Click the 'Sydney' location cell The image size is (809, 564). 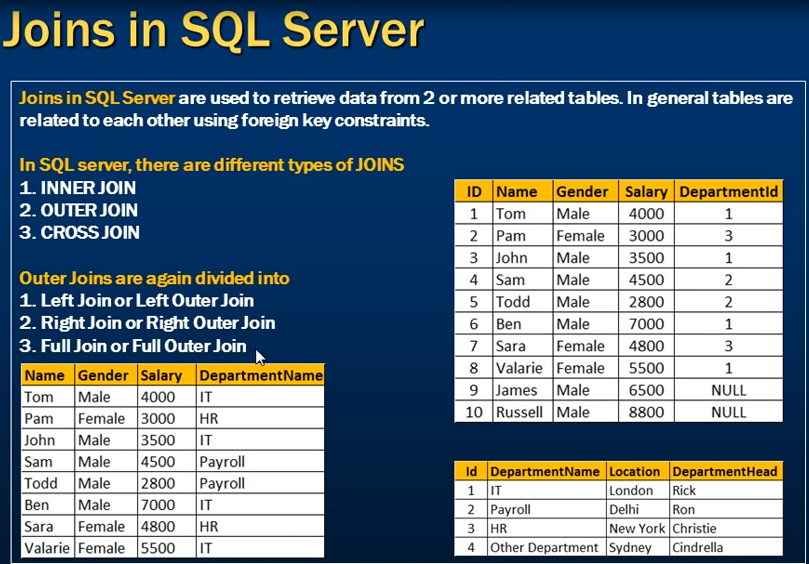click(637, 547)
